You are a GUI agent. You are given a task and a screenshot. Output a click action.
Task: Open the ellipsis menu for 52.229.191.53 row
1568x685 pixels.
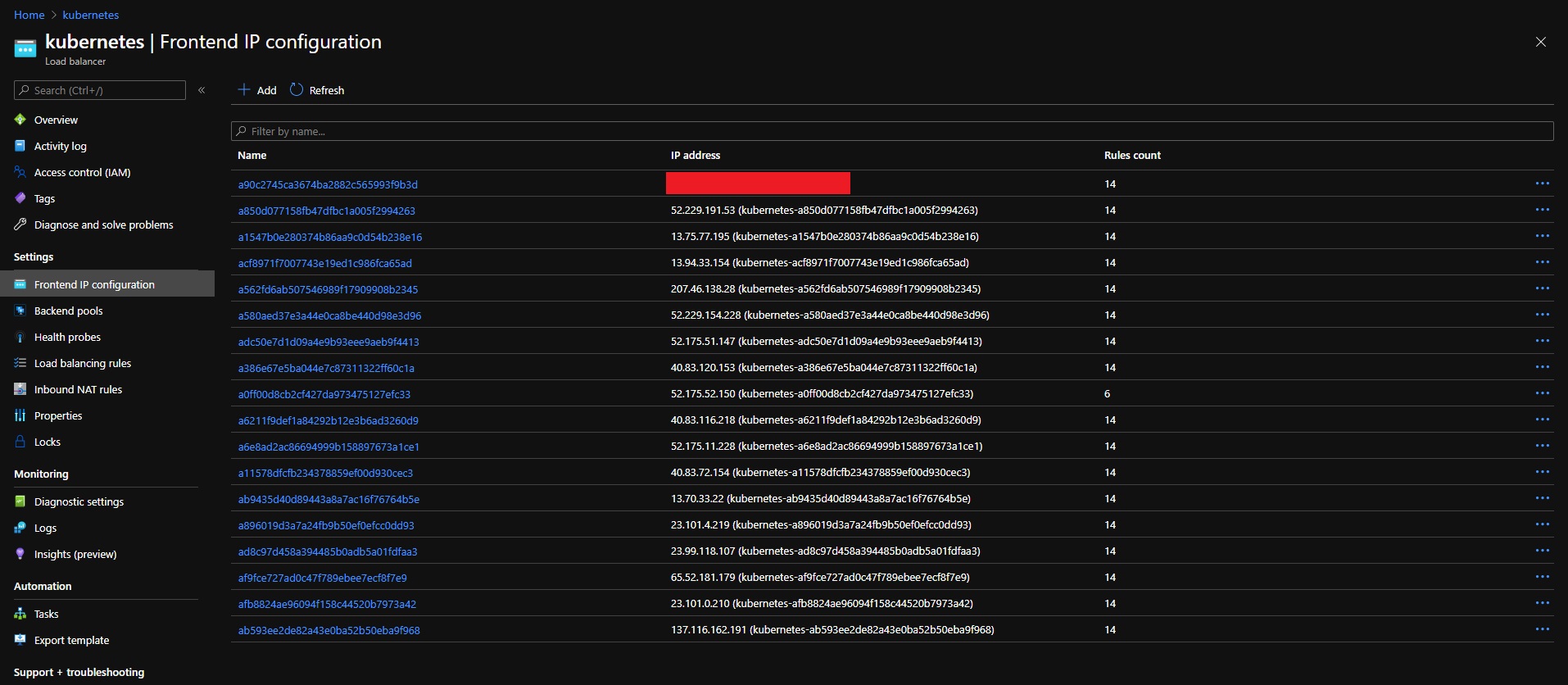tap(1542, 210)
